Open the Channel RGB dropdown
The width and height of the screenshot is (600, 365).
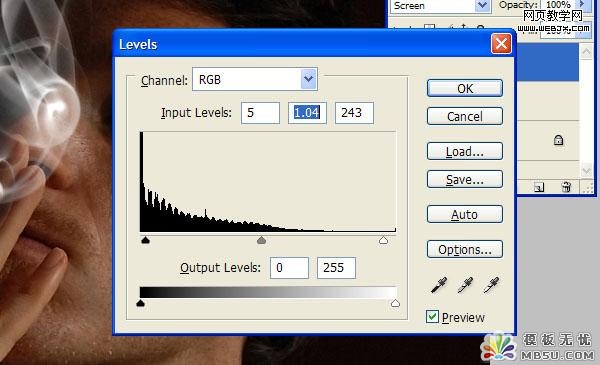point(308,79)
